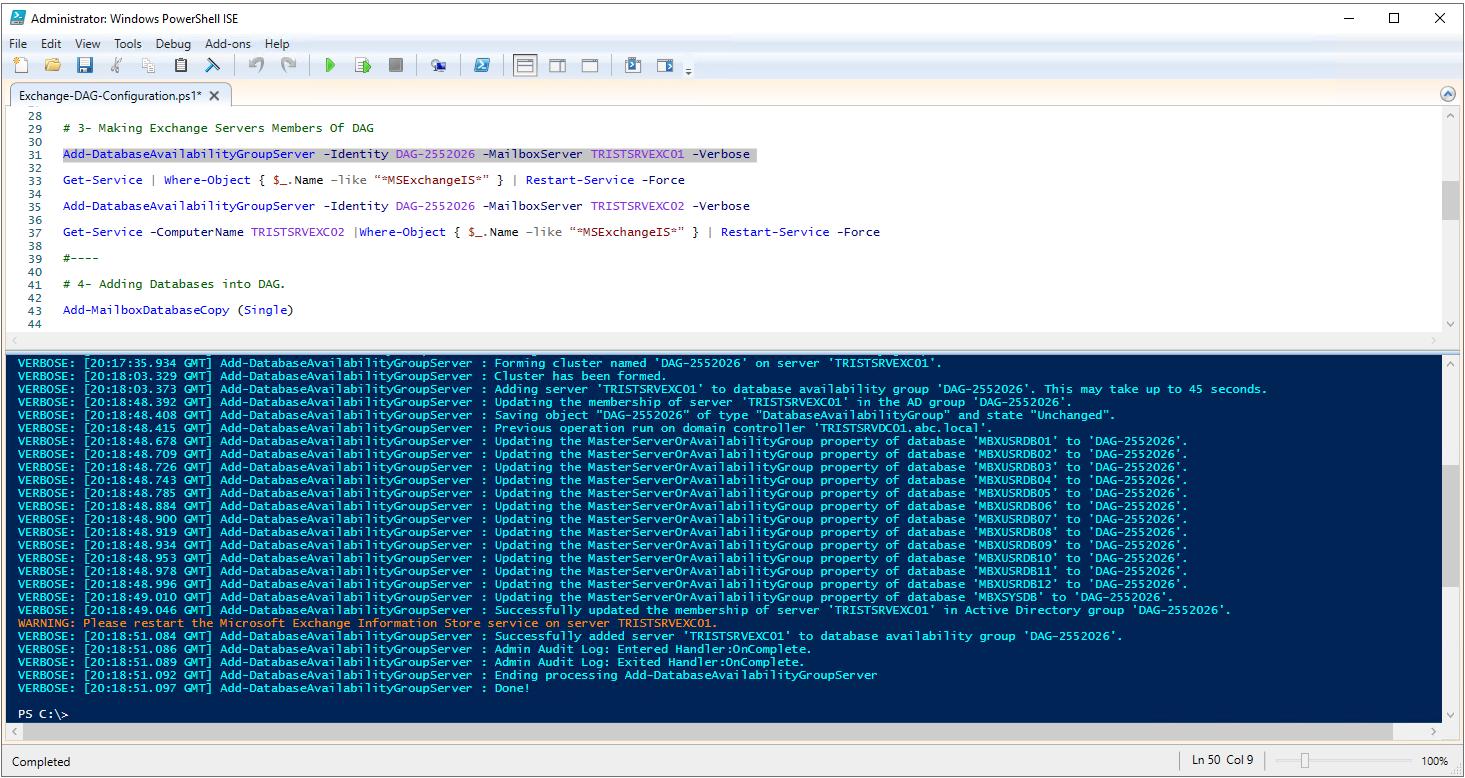
Task: Show Script Pane Maximized layout
Action: click(590, 66)
